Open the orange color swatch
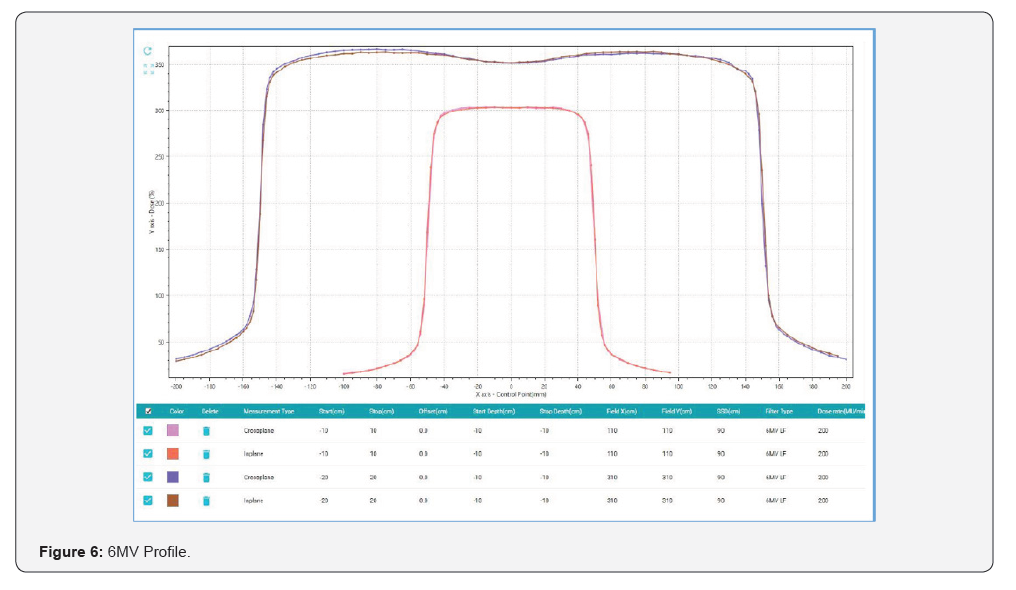Viewport: 1016px width, 590px height. pyautogui.click(x=173, y=454)
